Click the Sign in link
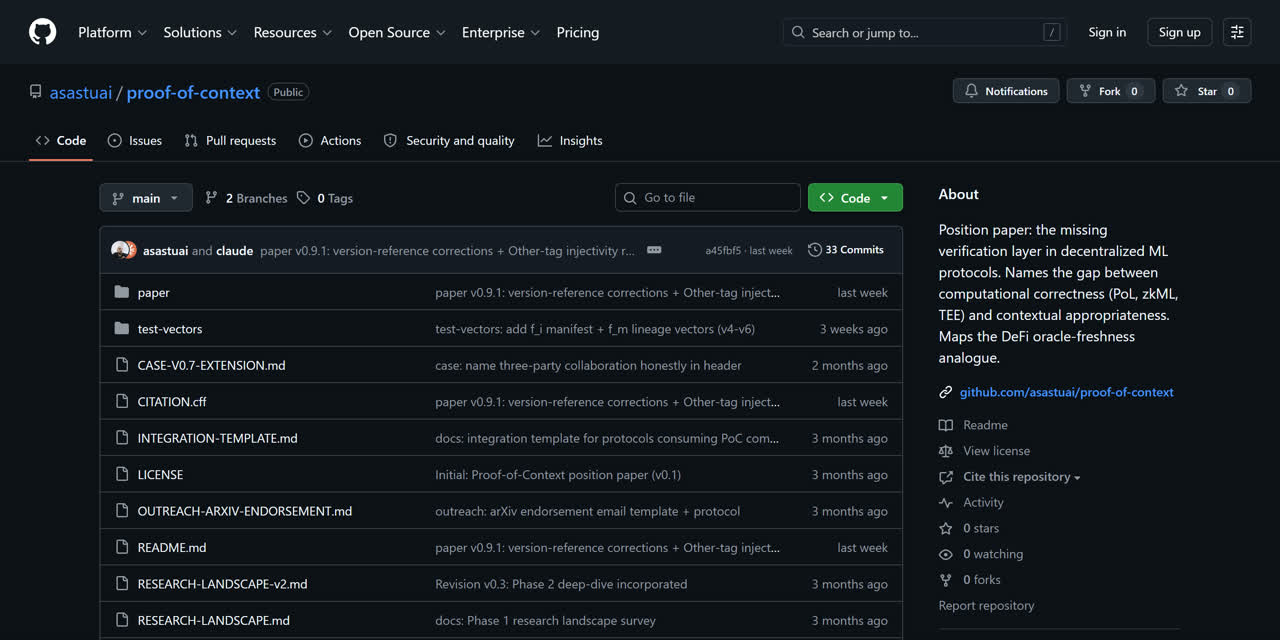The image size is (1280, 640). pyautogui.click(x=1107, y=32)
